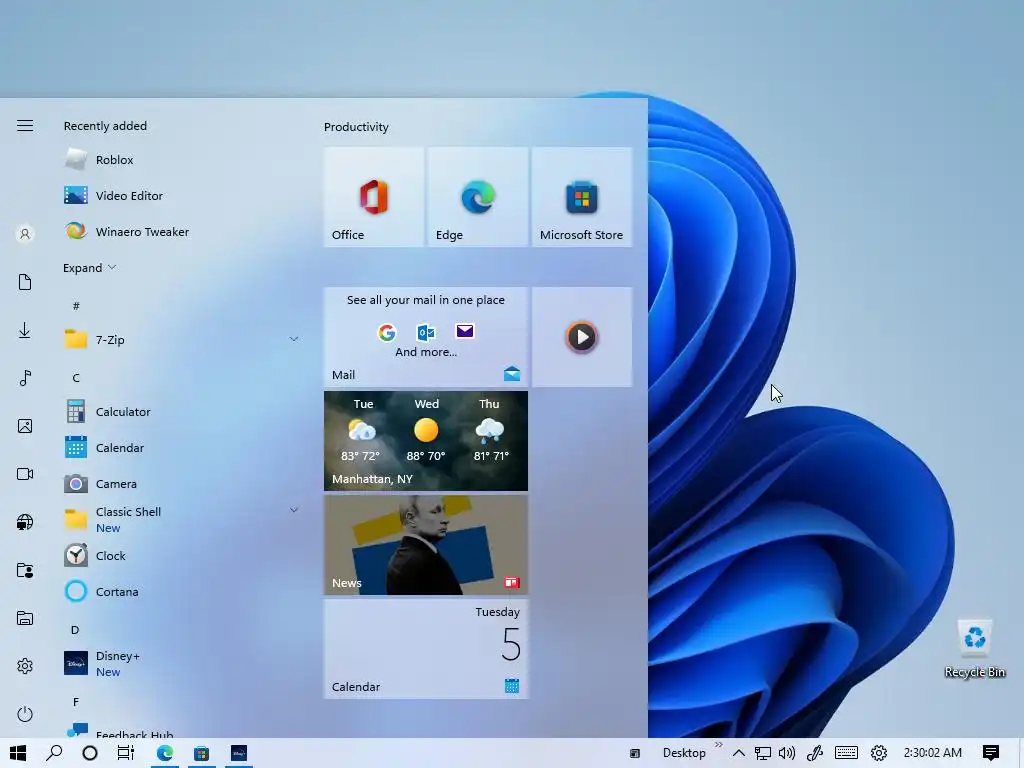Open the Classic Shell folder entry

pyautogui.click(x=181, y=520)
